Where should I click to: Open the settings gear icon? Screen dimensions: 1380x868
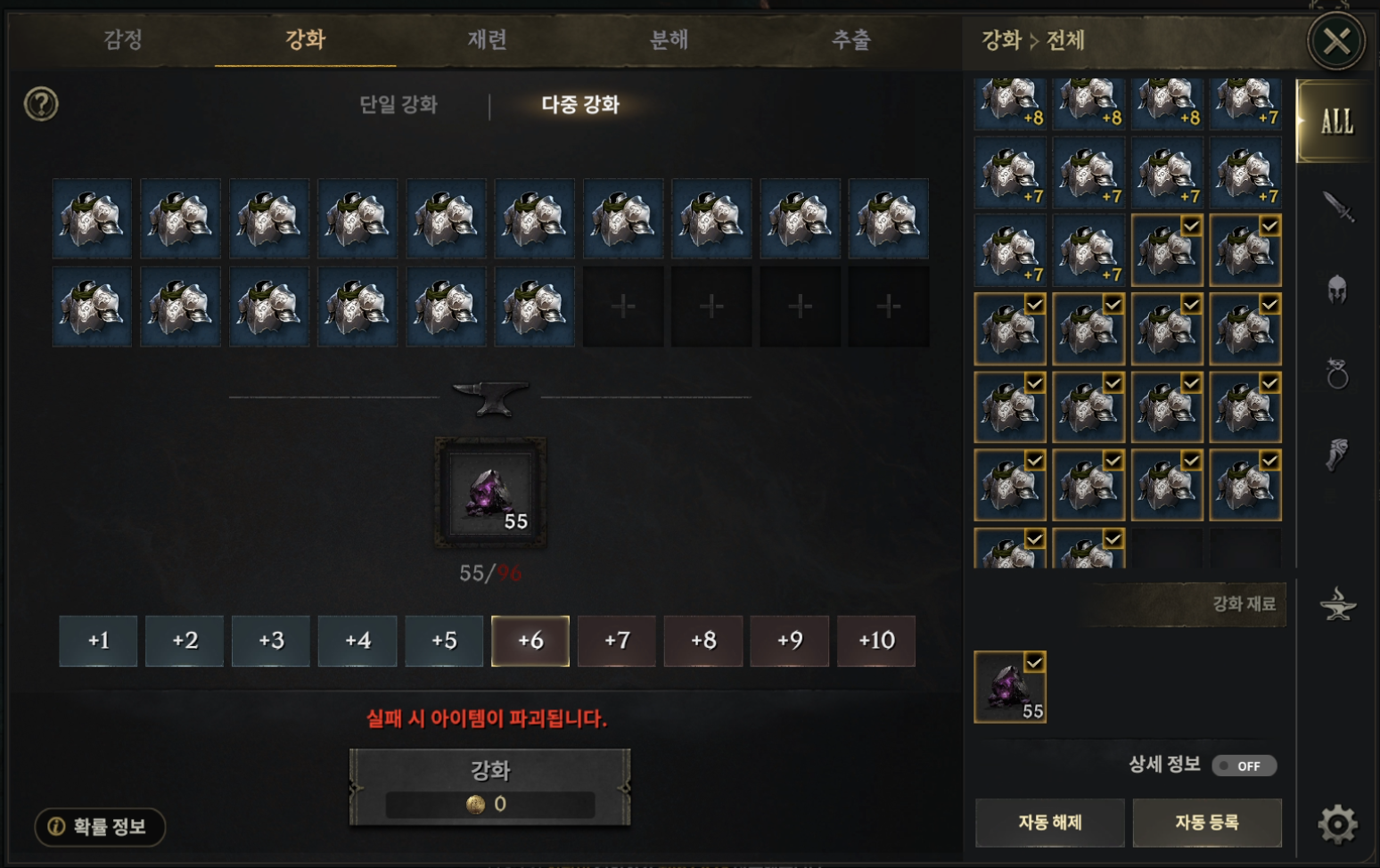coord(1337,823)
